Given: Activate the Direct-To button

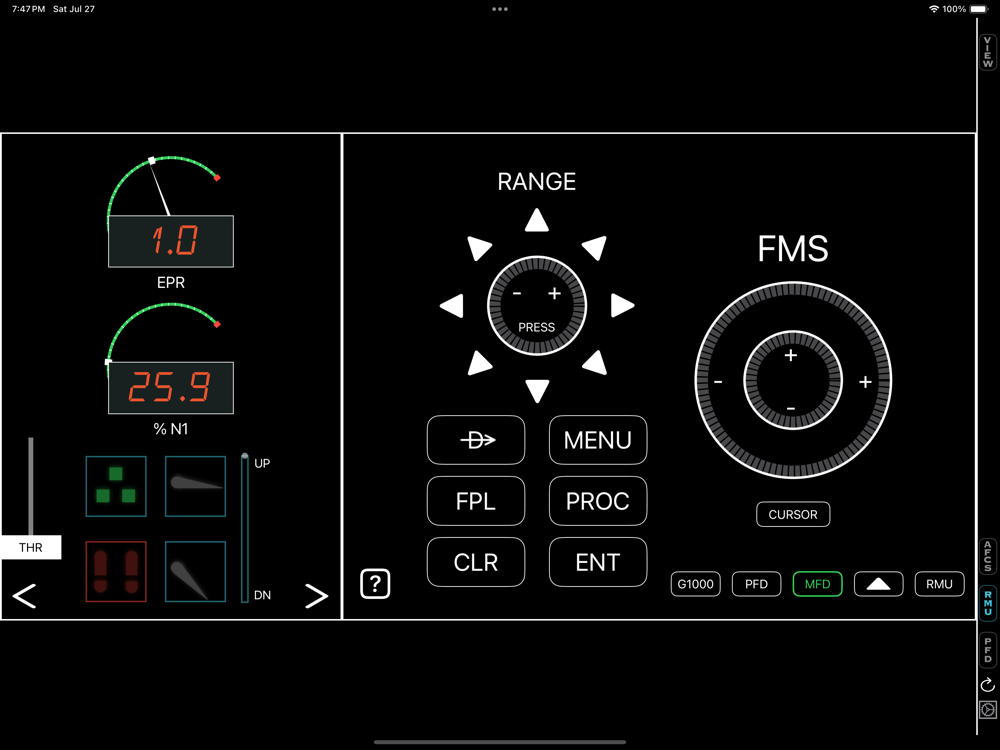Looking at the screenshot, I should point(476,440).
